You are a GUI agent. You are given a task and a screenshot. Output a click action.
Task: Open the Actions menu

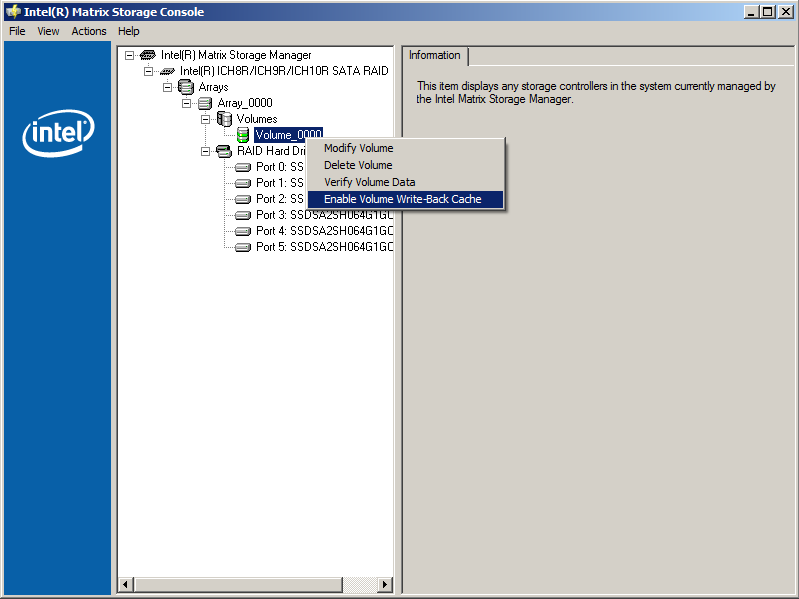coord(89,31)
